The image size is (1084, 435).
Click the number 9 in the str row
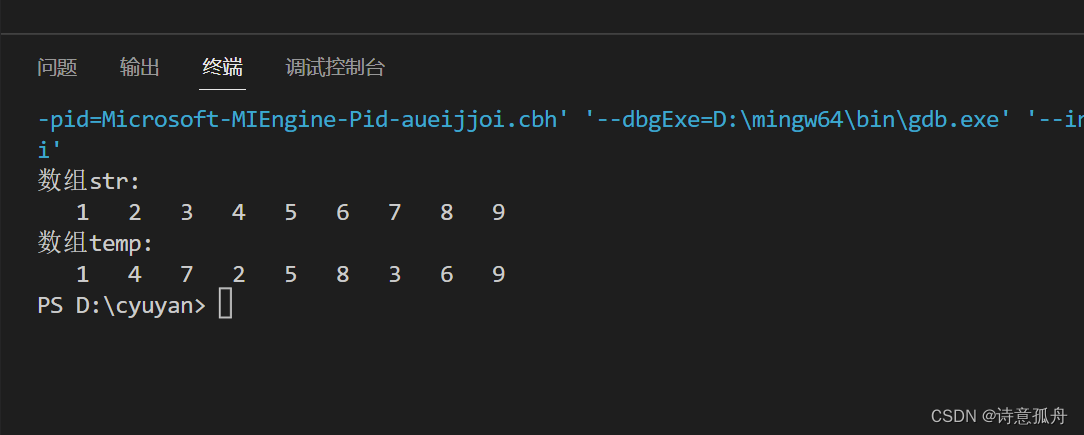coord(498,212)
